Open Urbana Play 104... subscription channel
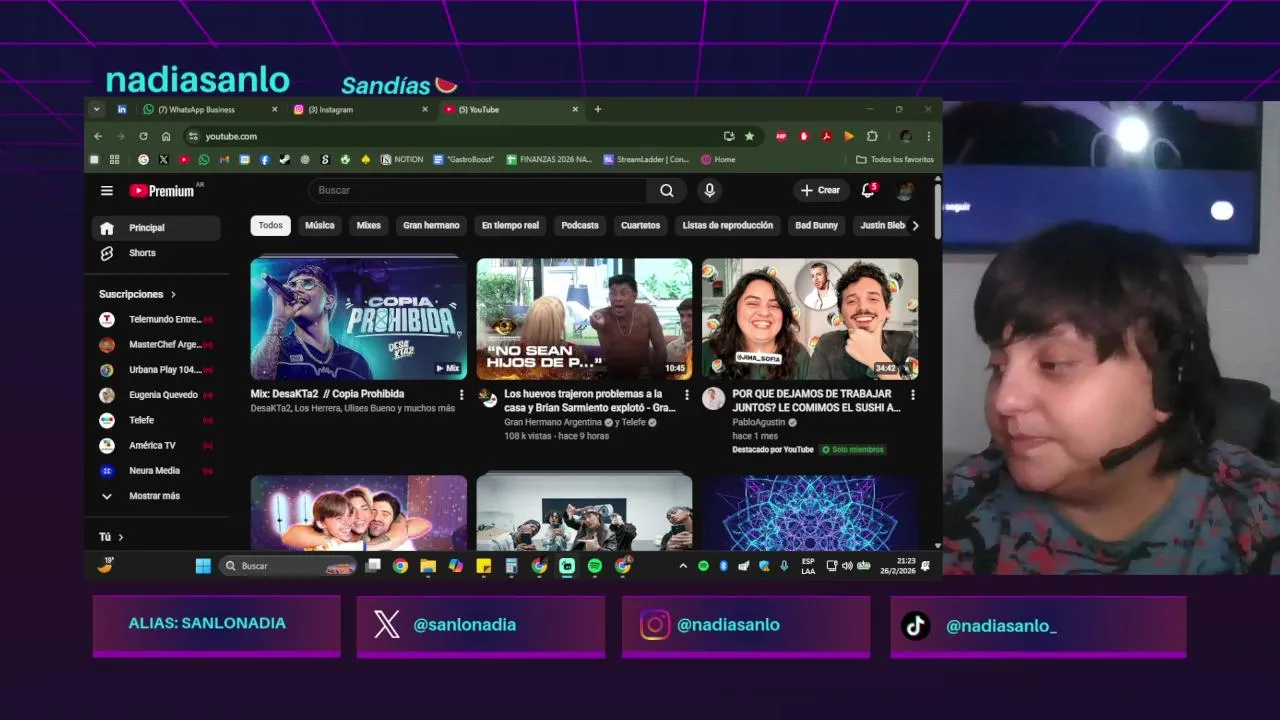The width and height of the screenshot is (1280, 720). pos(156,370)
